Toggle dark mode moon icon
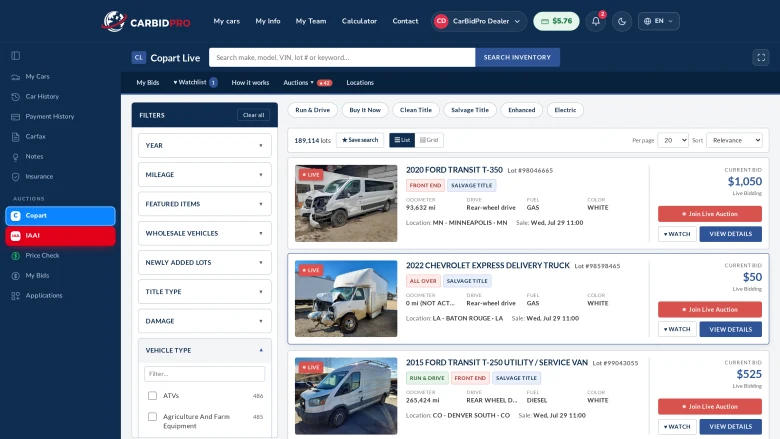The height and width of the screenshot is (439, 780). pos(622,21)
